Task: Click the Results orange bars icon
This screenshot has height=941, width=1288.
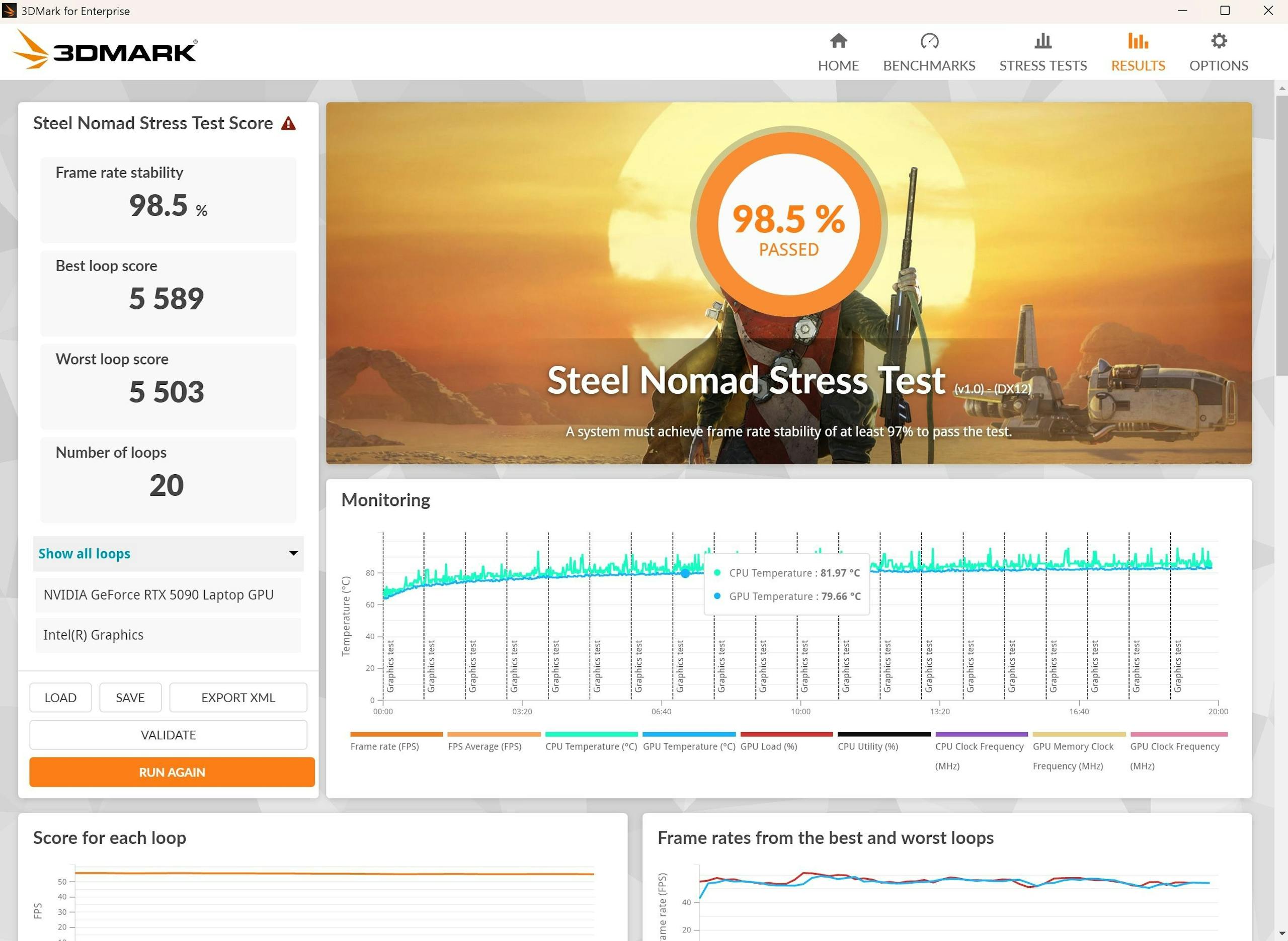Action: click(x=1138, y=41)
